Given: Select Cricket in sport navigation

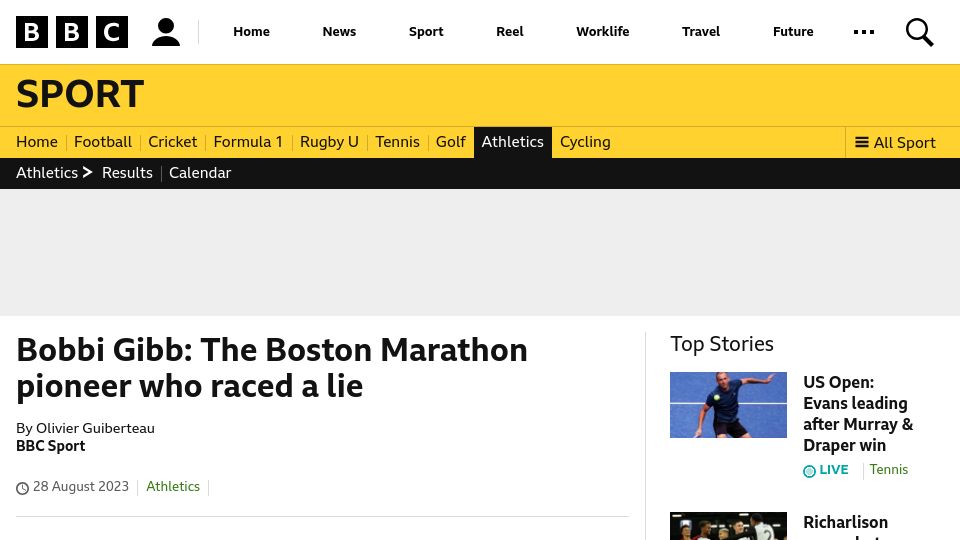Looking at the screenshot, I should [x=173, y=142].
